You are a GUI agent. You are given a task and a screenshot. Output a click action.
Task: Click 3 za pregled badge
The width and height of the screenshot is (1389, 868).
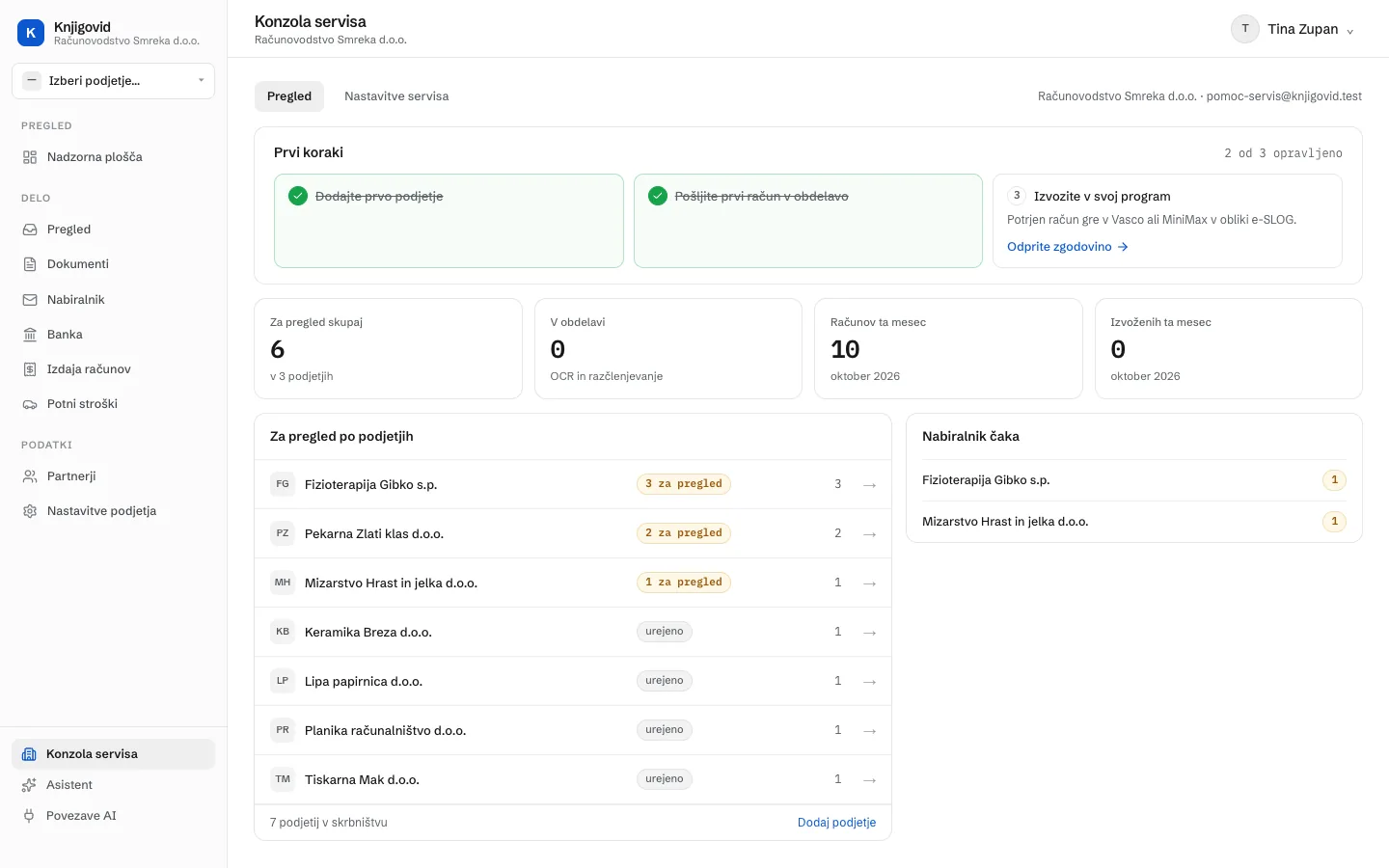684,484
